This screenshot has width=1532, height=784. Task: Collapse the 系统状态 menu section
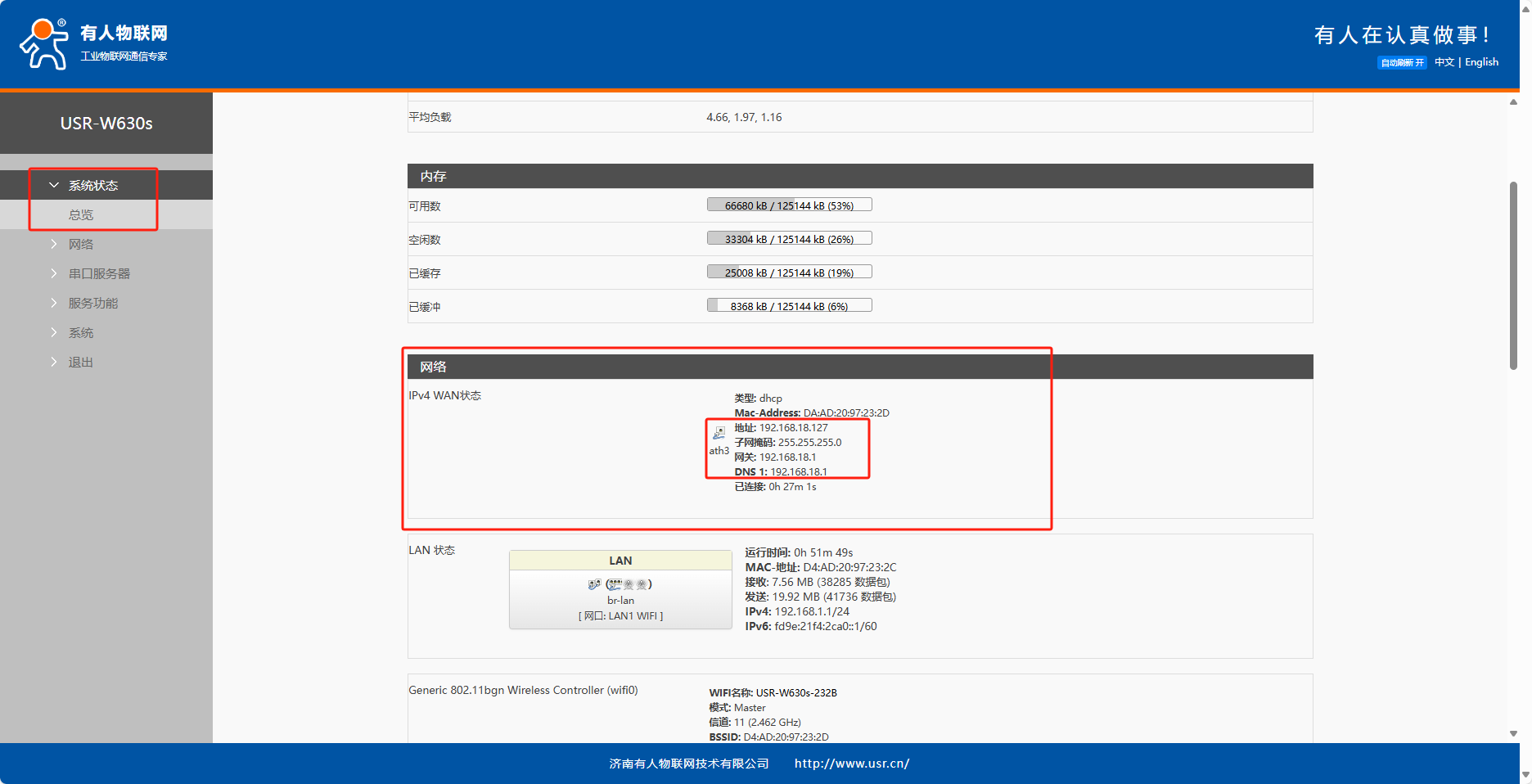click(92, 186)
